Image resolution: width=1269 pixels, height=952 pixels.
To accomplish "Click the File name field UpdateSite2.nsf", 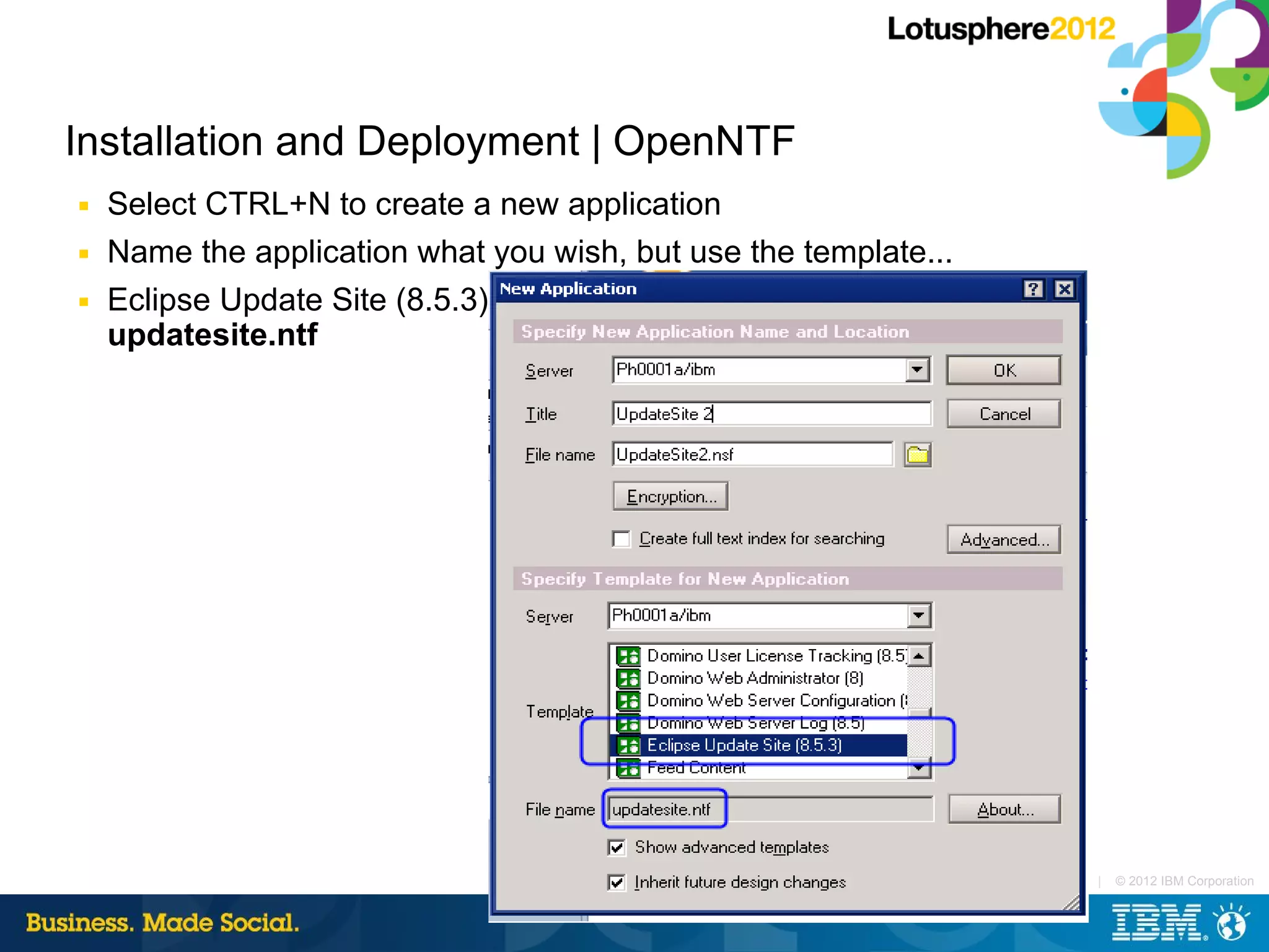I will tap(753, 455).
